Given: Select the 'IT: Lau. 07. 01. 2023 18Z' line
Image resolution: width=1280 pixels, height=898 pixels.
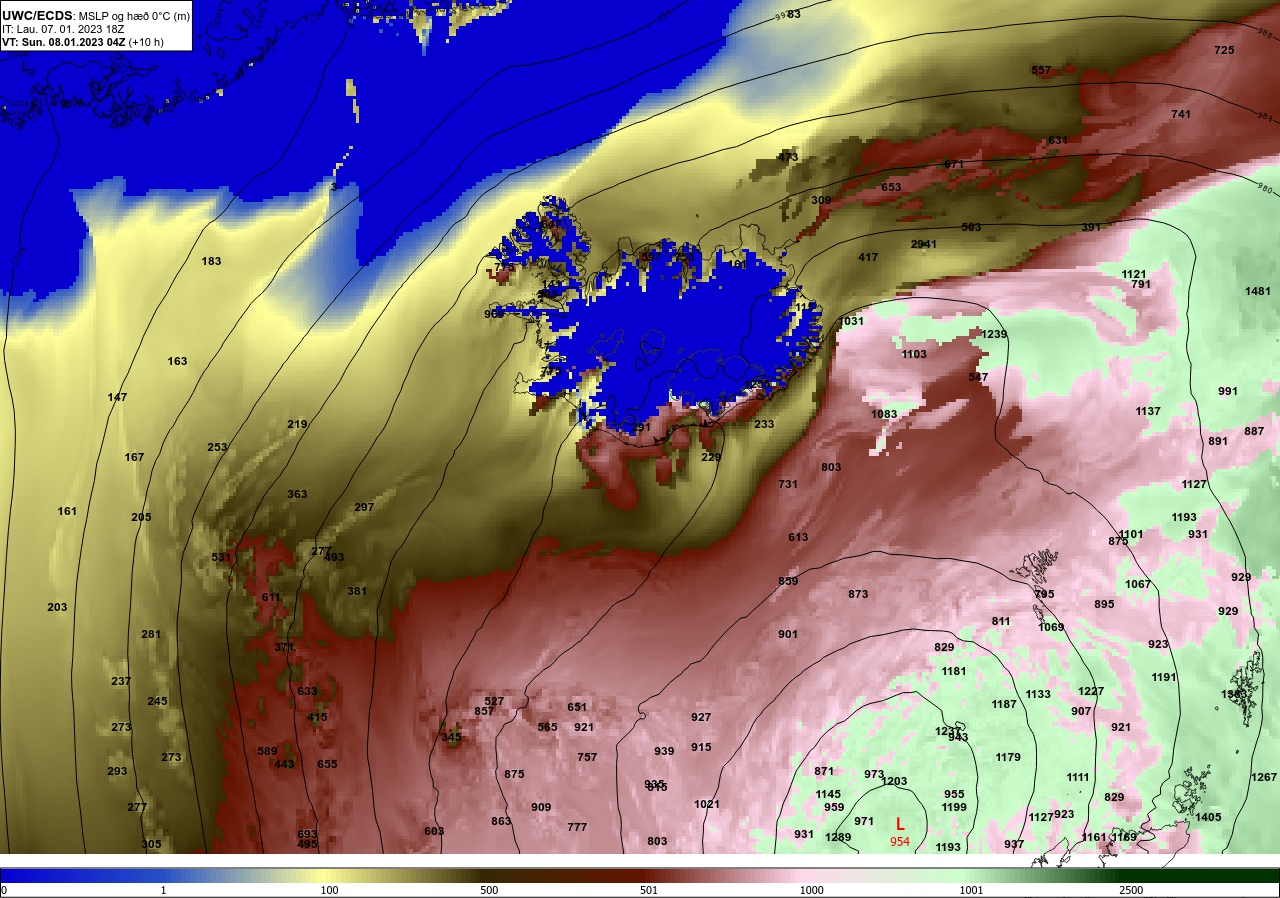Looking at the screenshot, I should coord(62,29).
